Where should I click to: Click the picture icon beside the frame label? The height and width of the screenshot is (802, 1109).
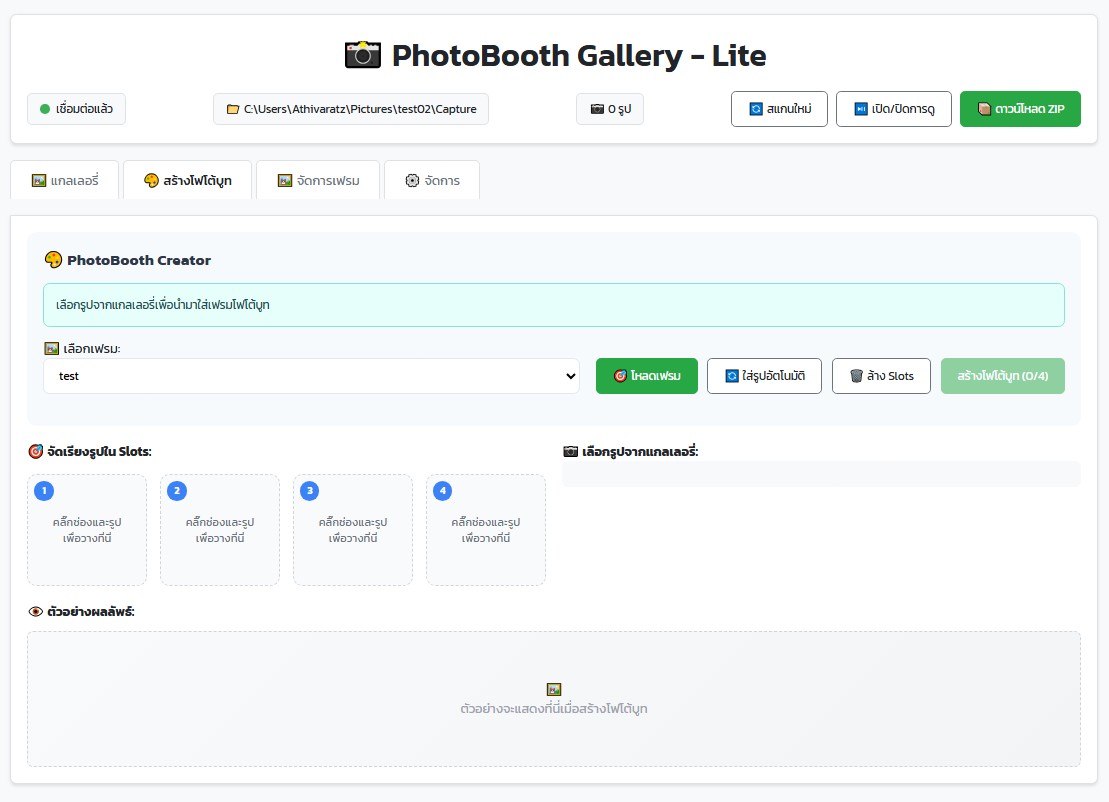[52, 349]
